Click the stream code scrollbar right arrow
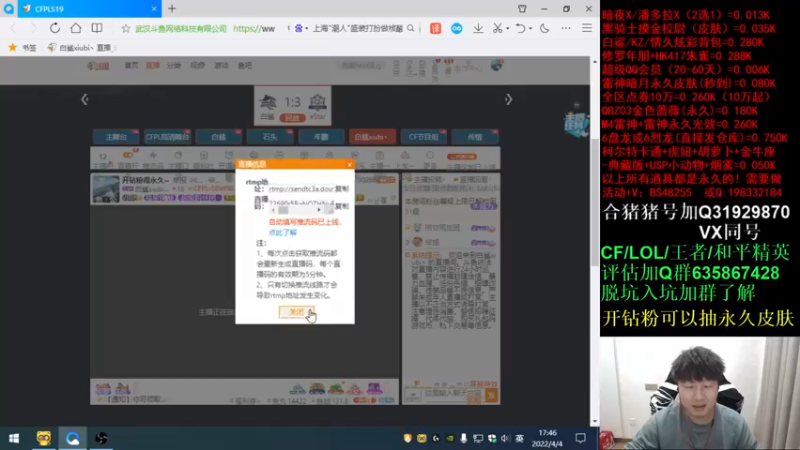800x450 pixels. tap(319, 210)
